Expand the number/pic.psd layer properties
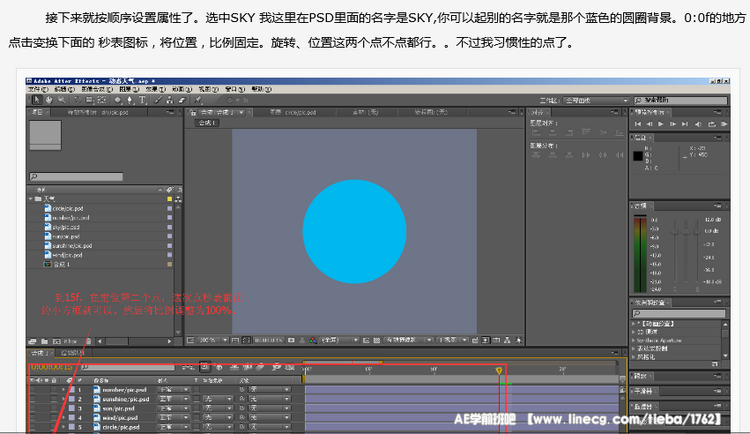This screenshot has height=434, width=750. [63, 389]
